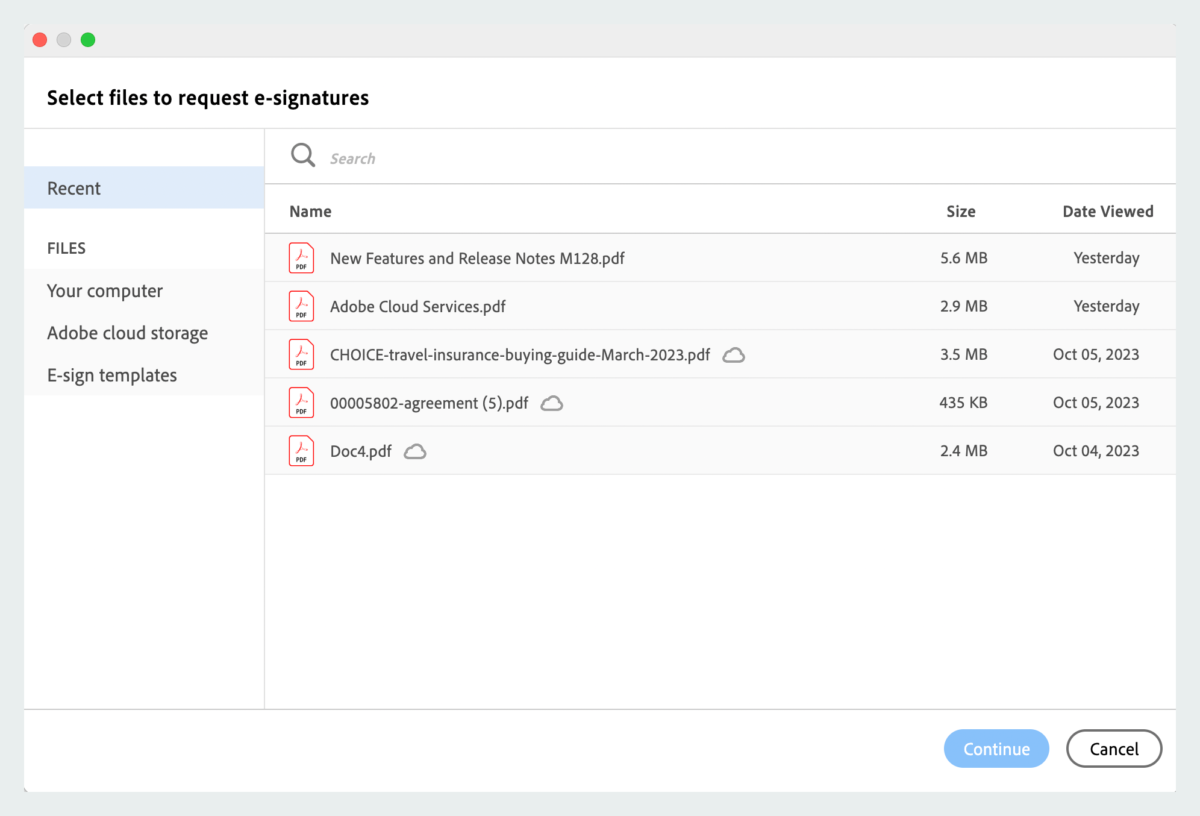Click cloud icon beside Doc4.pdf
Viewport: 1200px width, 816px height.
point(415,451)
